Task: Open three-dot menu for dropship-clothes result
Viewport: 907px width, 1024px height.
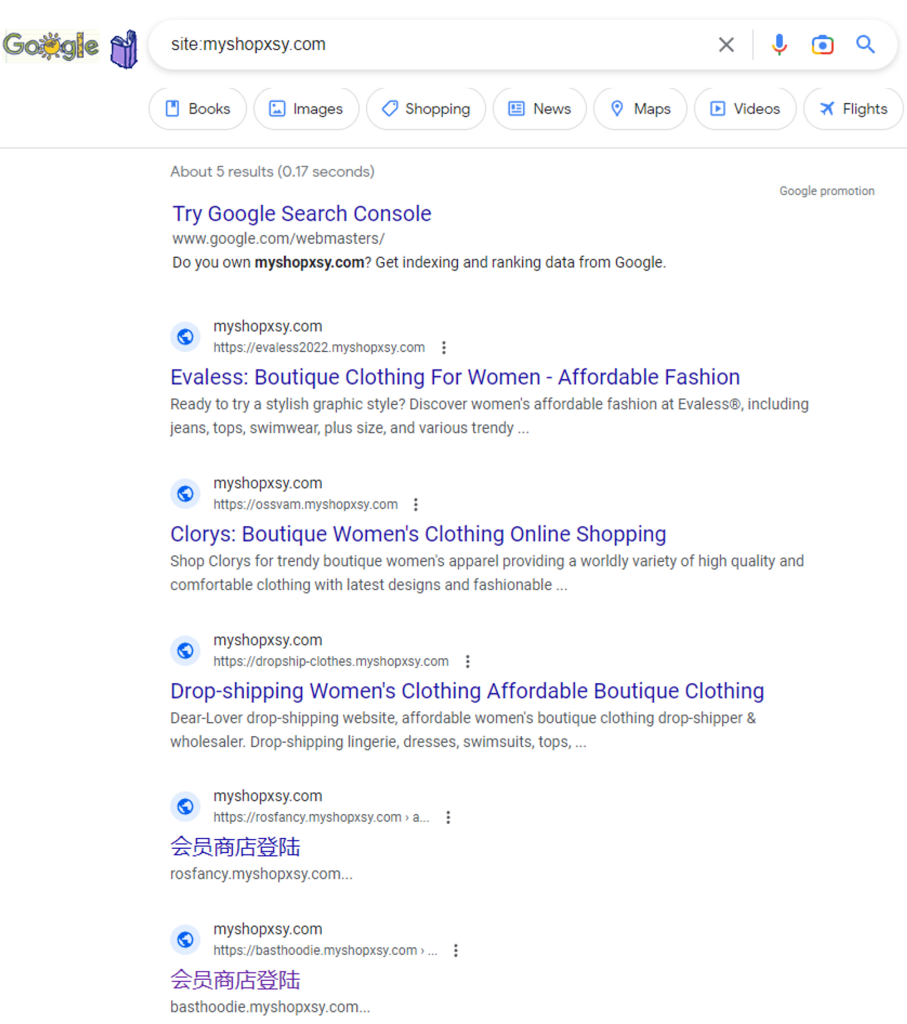Action: [468, 661]
